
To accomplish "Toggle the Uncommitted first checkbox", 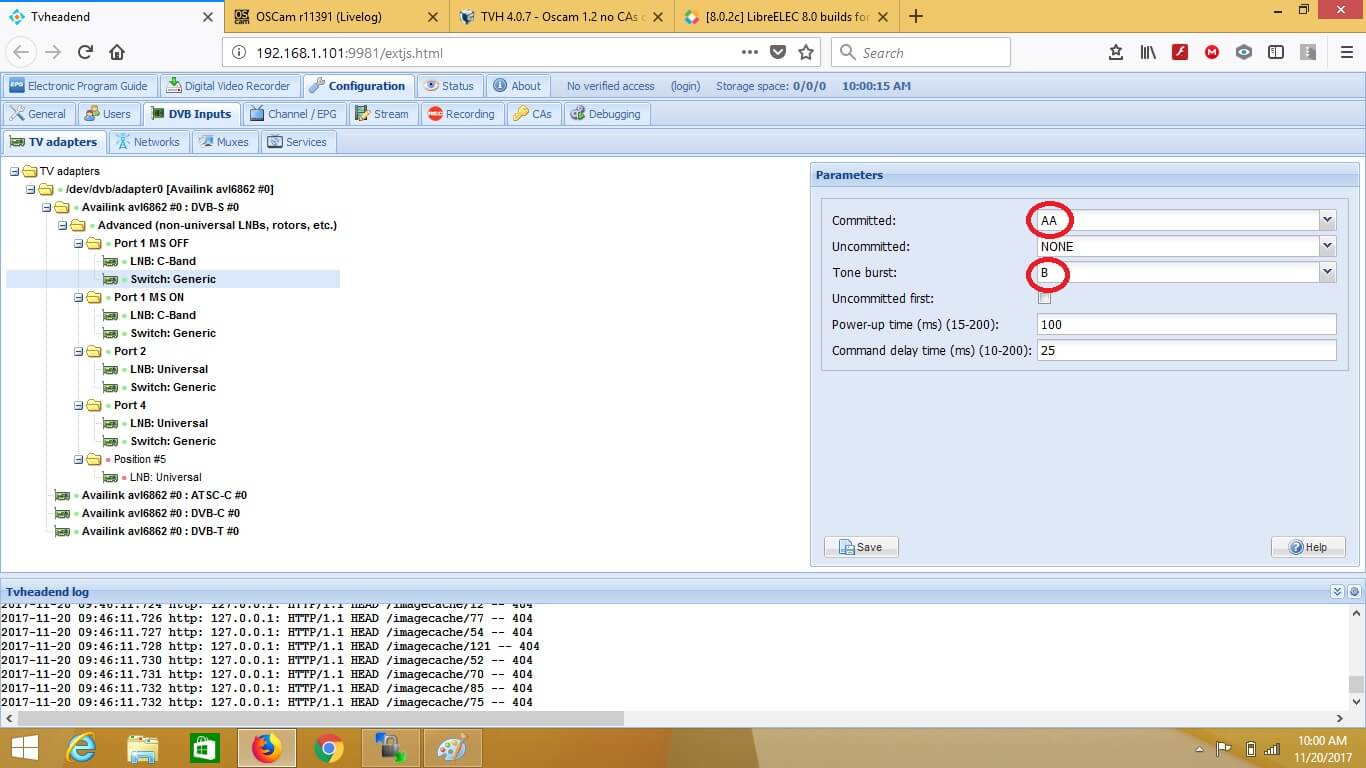I will coord(1045,299).
